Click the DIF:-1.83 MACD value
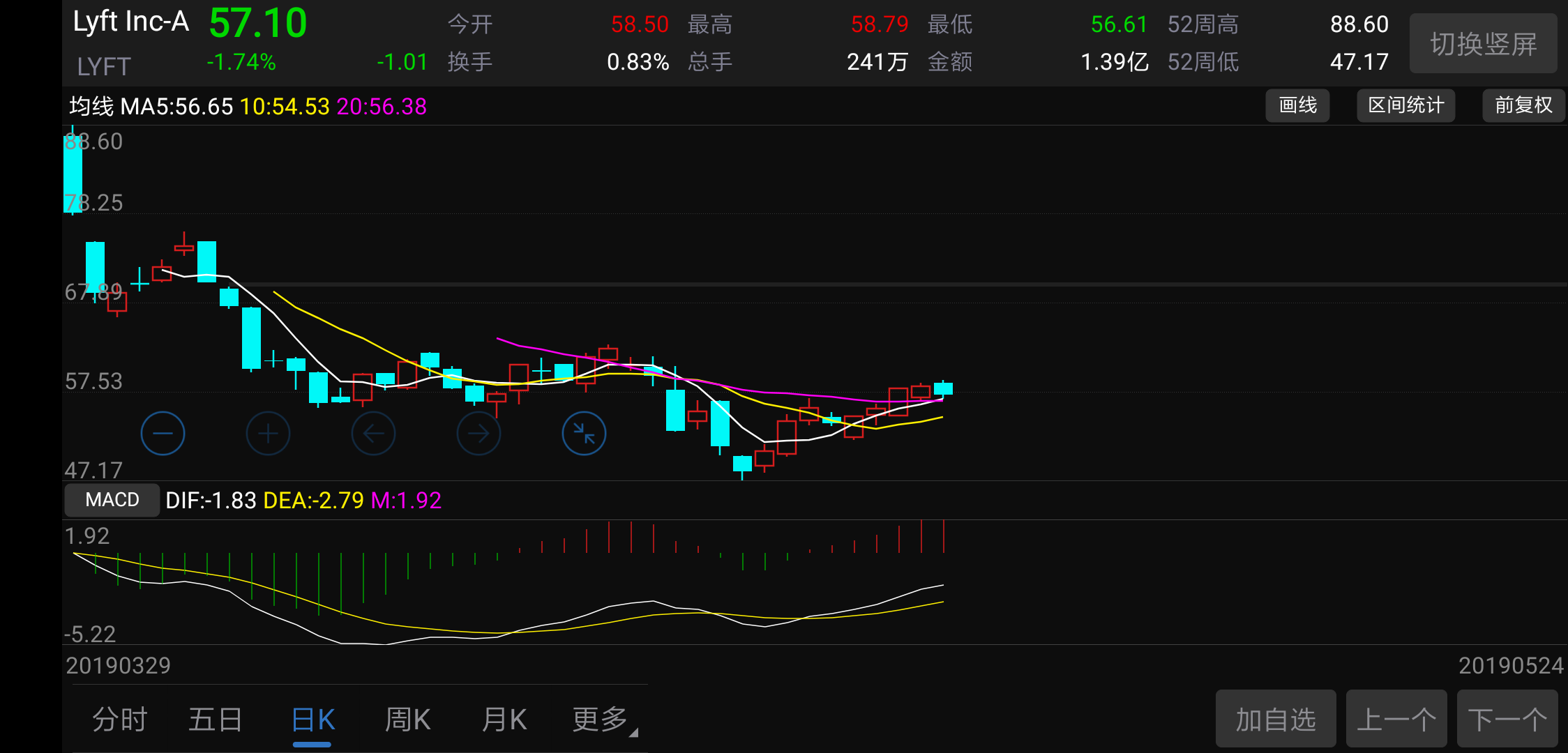Screen dimensions: 1568x753 (211, 500)
